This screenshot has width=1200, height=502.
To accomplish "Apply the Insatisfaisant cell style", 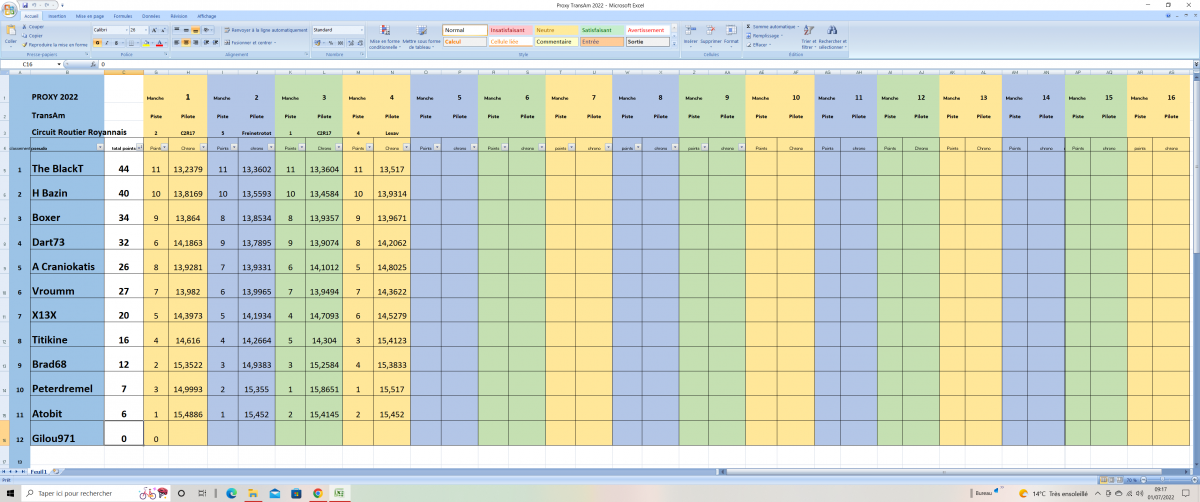I will tap(511, 30).
